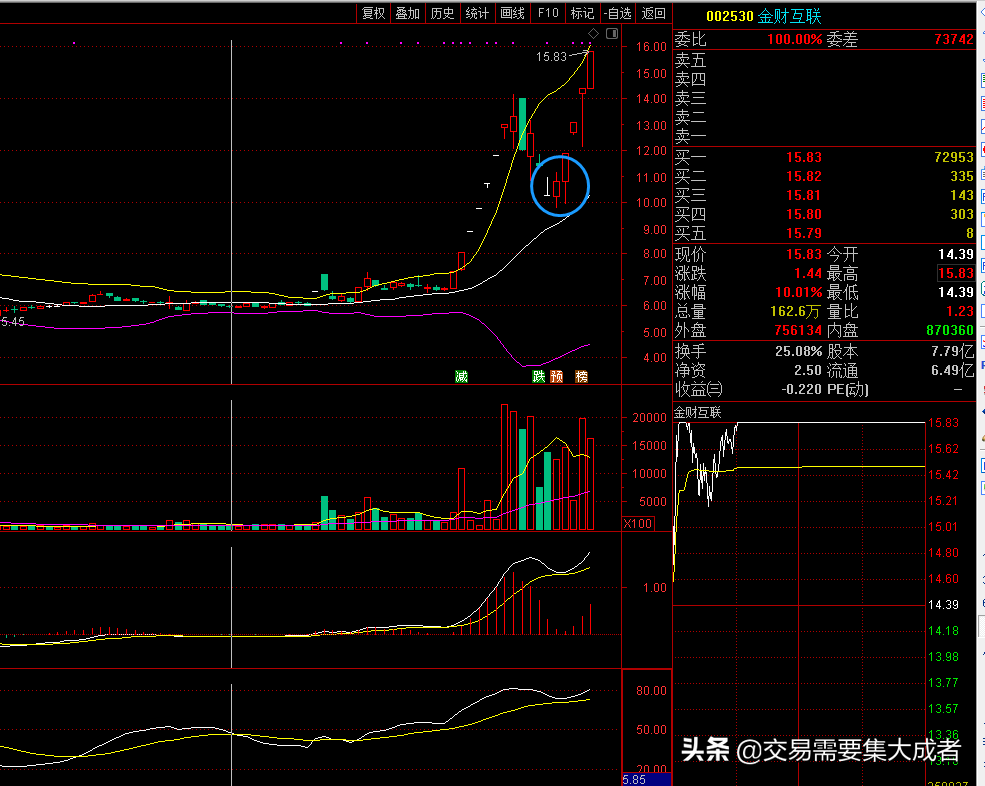Image resolution: width=985 pixels, height=786 pixels.
Task: Click the green 跌 event marker
Action: tap(539, 377)
